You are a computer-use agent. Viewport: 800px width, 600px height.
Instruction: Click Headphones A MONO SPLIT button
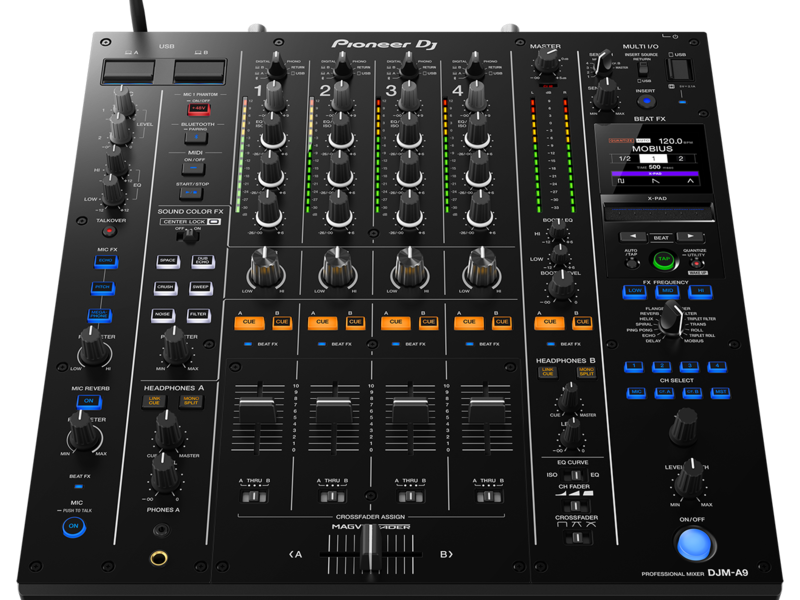(x=191, y=401)
